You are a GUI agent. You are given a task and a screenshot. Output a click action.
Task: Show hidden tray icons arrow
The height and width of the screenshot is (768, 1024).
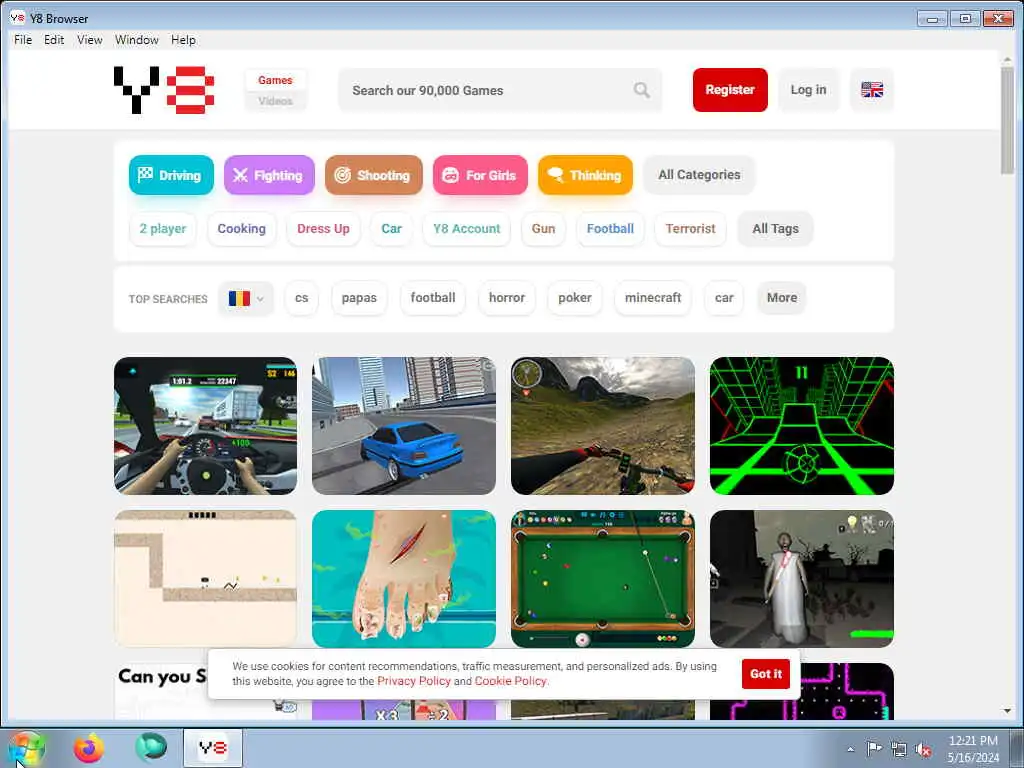pyautogui.click(x=850, y=750)
